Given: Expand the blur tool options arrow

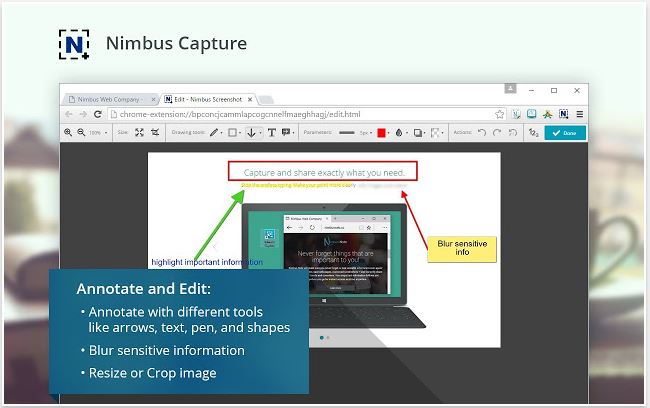Looking at the screenshot, I should coord(407,133).
